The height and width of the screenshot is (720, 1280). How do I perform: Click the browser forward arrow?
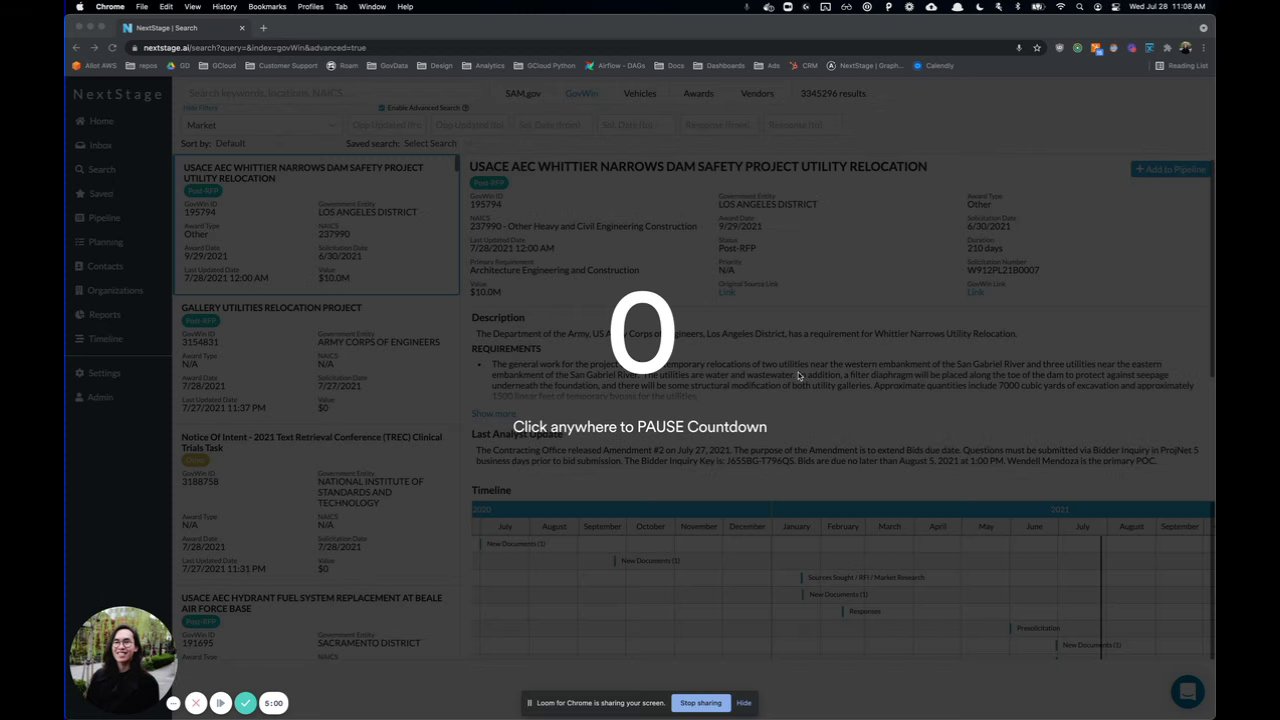tap(94, 48)
